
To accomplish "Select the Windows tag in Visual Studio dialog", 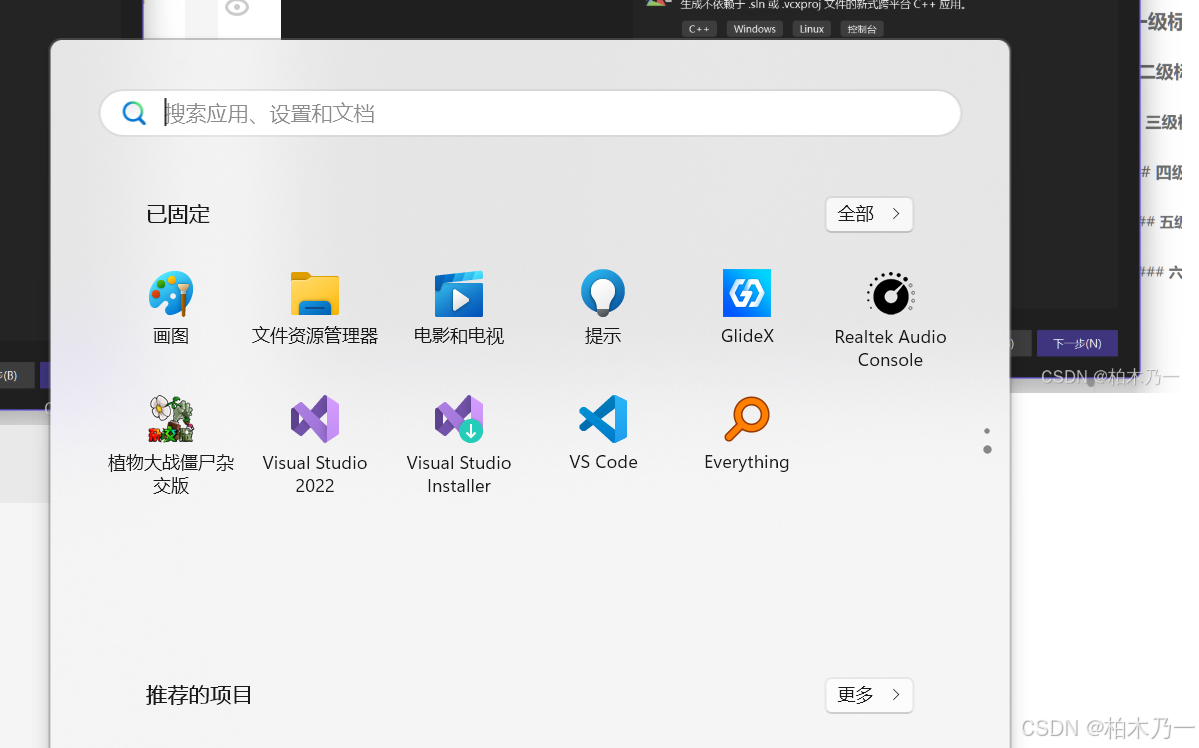I will click(755, 29).
